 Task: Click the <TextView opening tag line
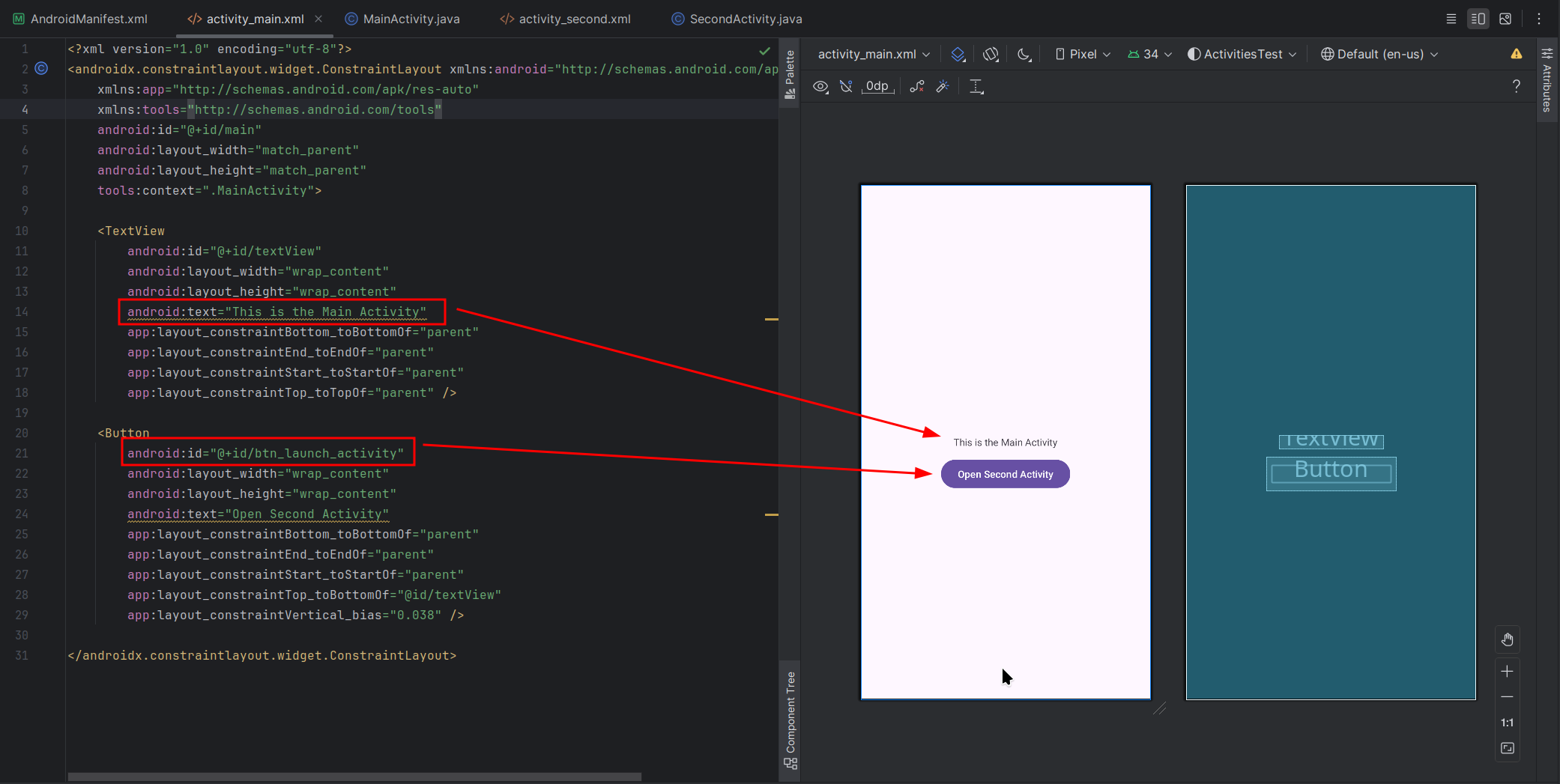click(x=131, y=231)
